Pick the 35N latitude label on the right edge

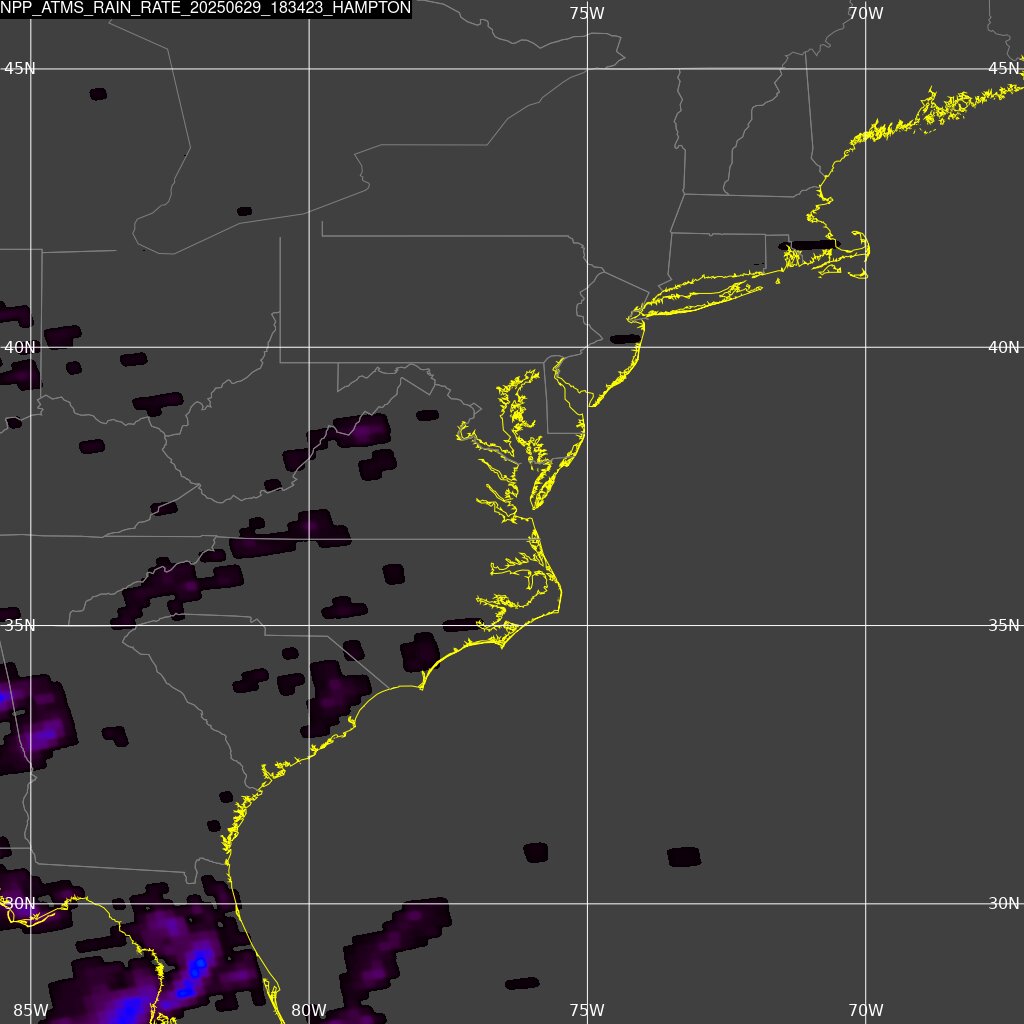pyautogui.click(x=1004, y=625)
